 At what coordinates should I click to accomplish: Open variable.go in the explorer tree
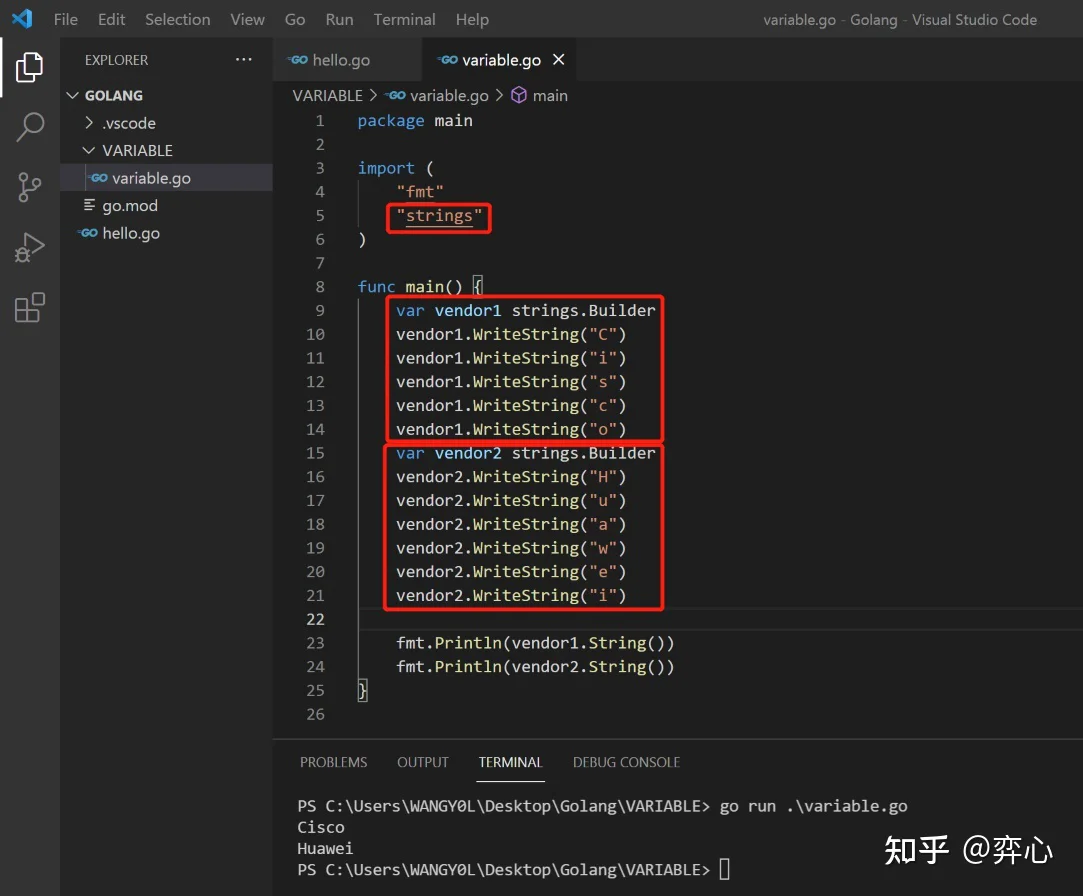[166, 178]
